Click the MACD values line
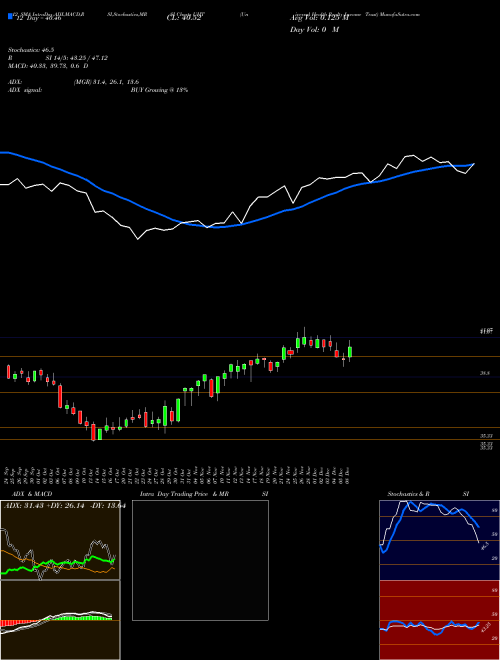Image resolution: width=500 pixels, height=660 pixels. (x=48, y=66)
